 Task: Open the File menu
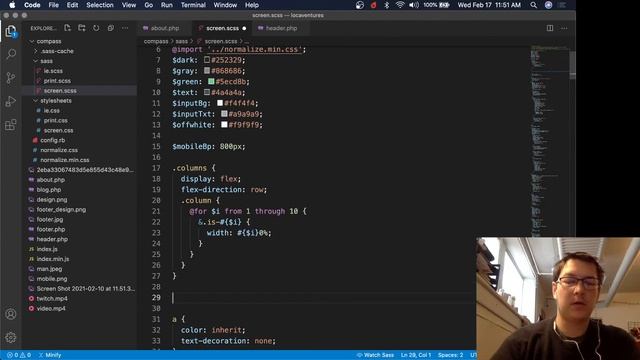pyautogui.click(x=53, y=5)
